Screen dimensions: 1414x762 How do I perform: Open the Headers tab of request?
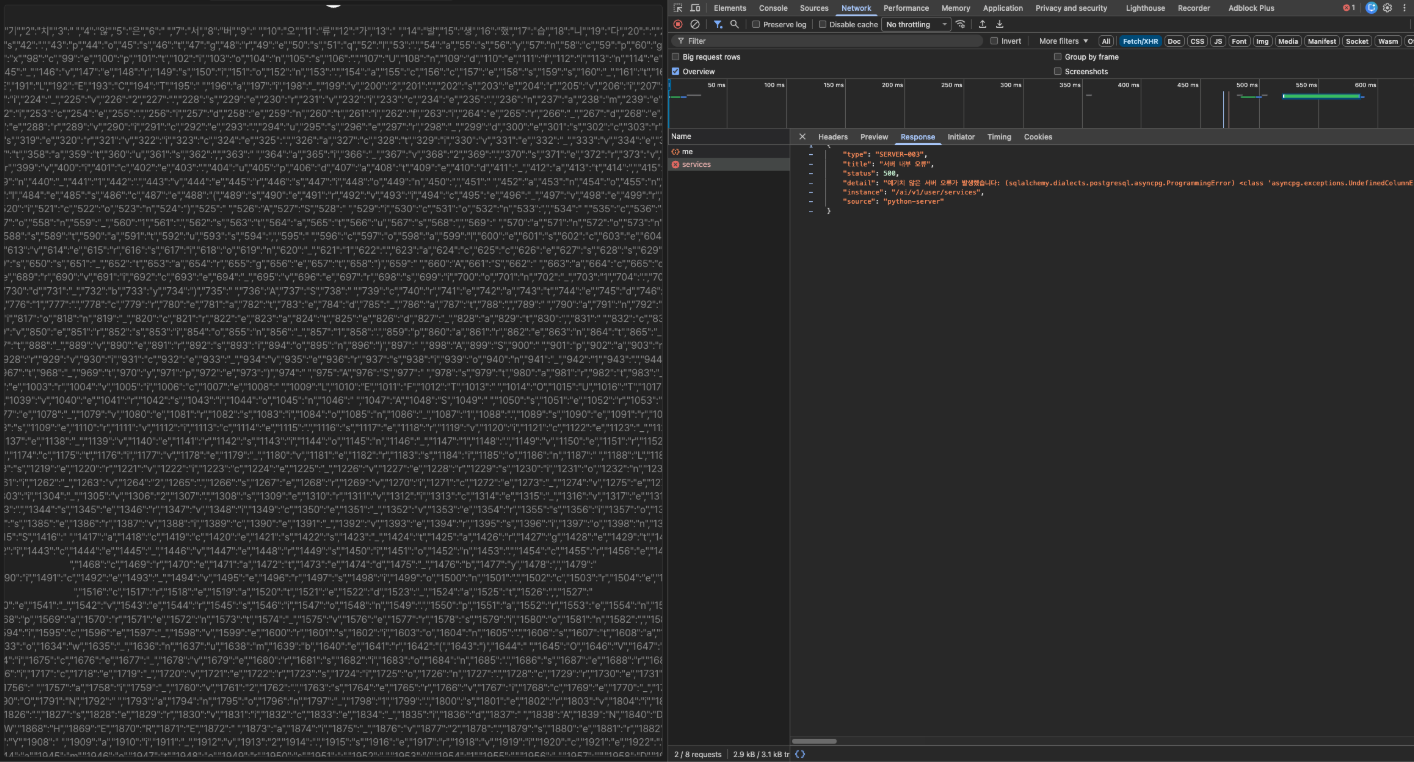click(x=832, y=137)
